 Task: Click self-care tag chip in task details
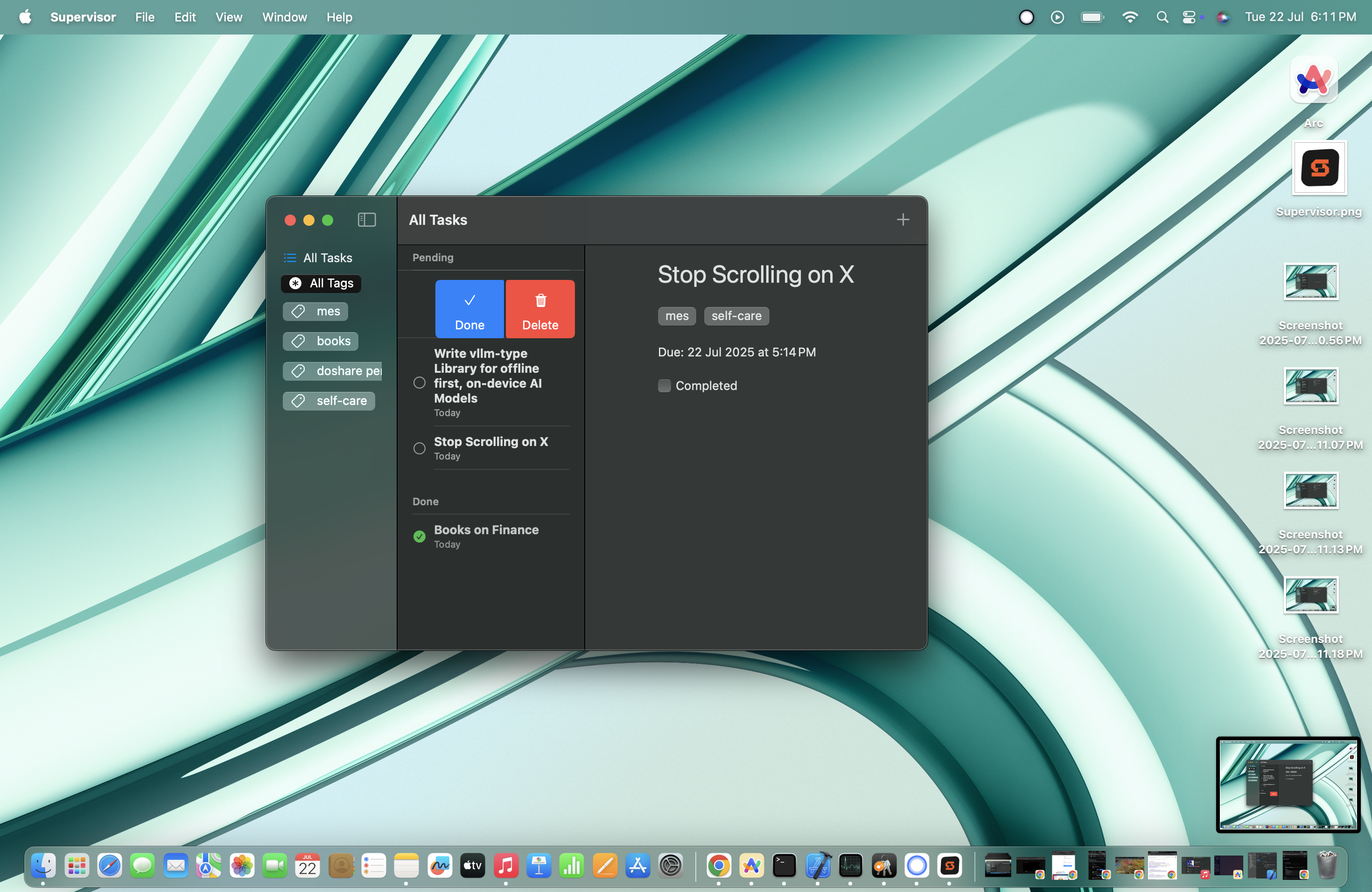(736, 316)
